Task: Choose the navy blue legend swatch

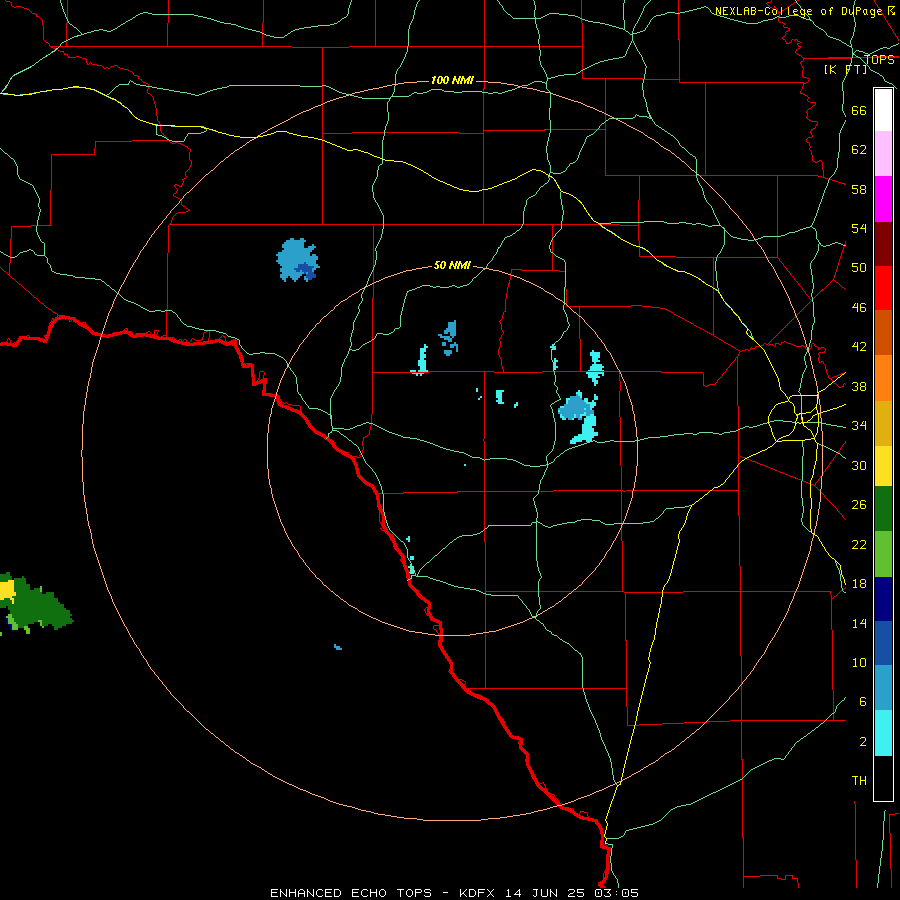Action: (x=883, y=599)
